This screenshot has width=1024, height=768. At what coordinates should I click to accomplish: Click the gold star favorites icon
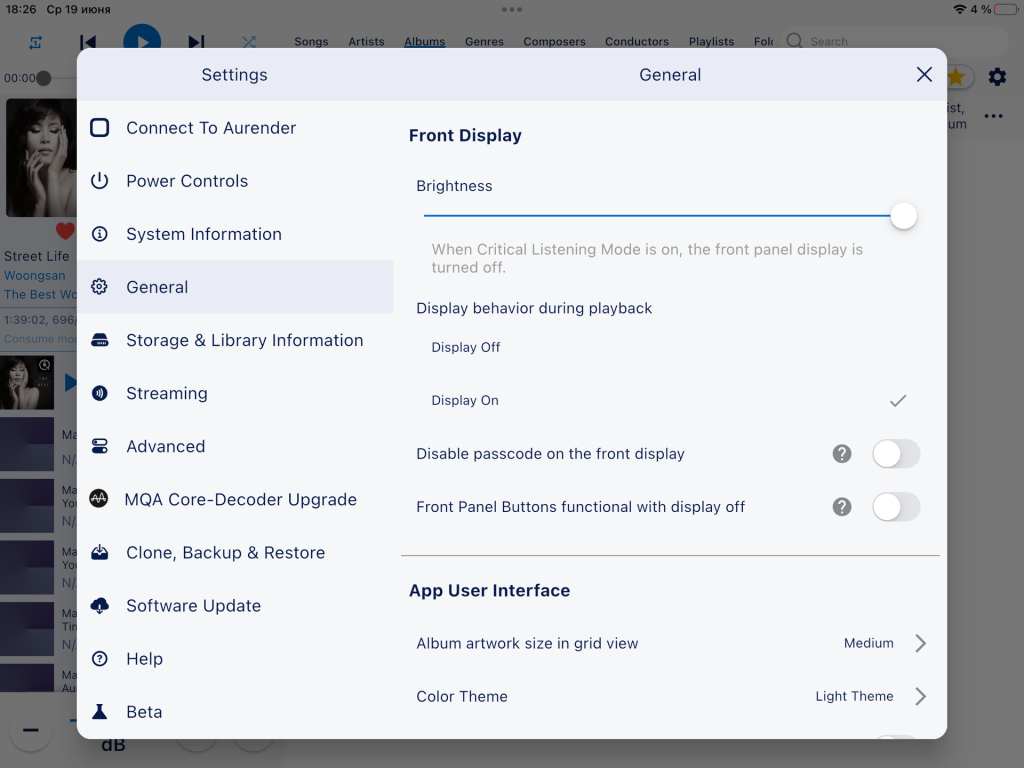click(x=957, y=77)
